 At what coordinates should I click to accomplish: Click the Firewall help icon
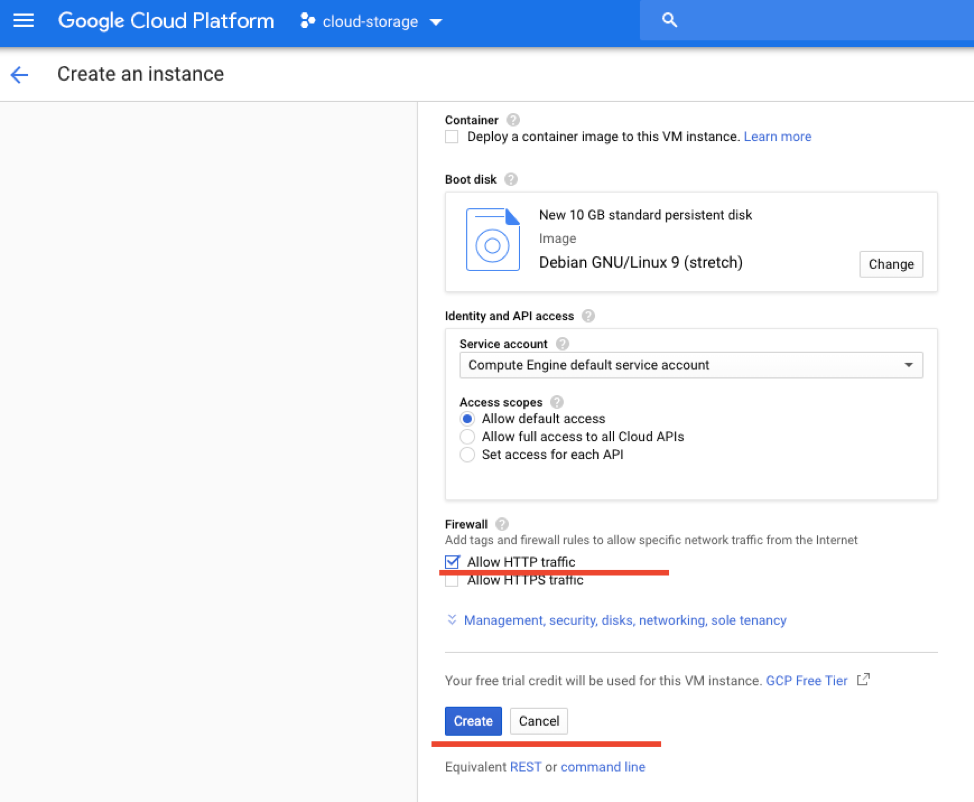coord(502,524)
